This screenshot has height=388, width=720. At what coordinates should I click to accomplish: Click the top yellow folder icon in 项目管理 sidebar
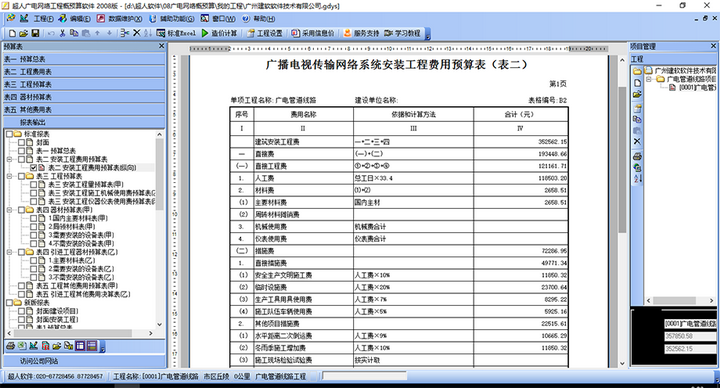(637, 71)
